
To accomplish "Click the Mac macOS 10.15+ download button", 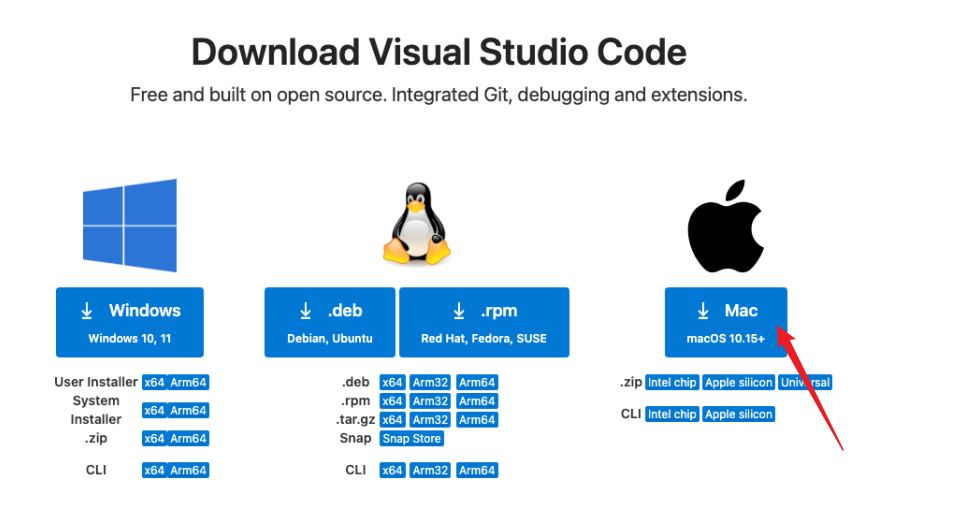I will point(725,322).
